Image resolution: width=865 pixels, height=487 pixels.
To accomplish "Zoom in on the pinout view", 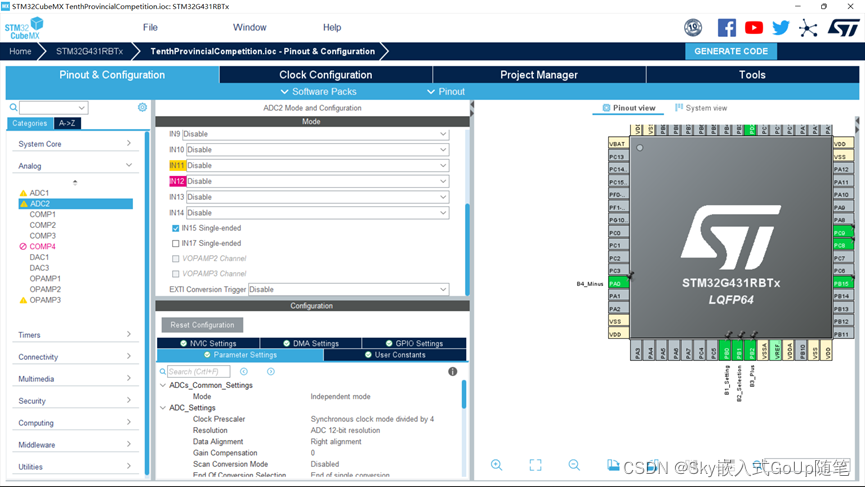I will pyautogui.click(x=496, y=465).
